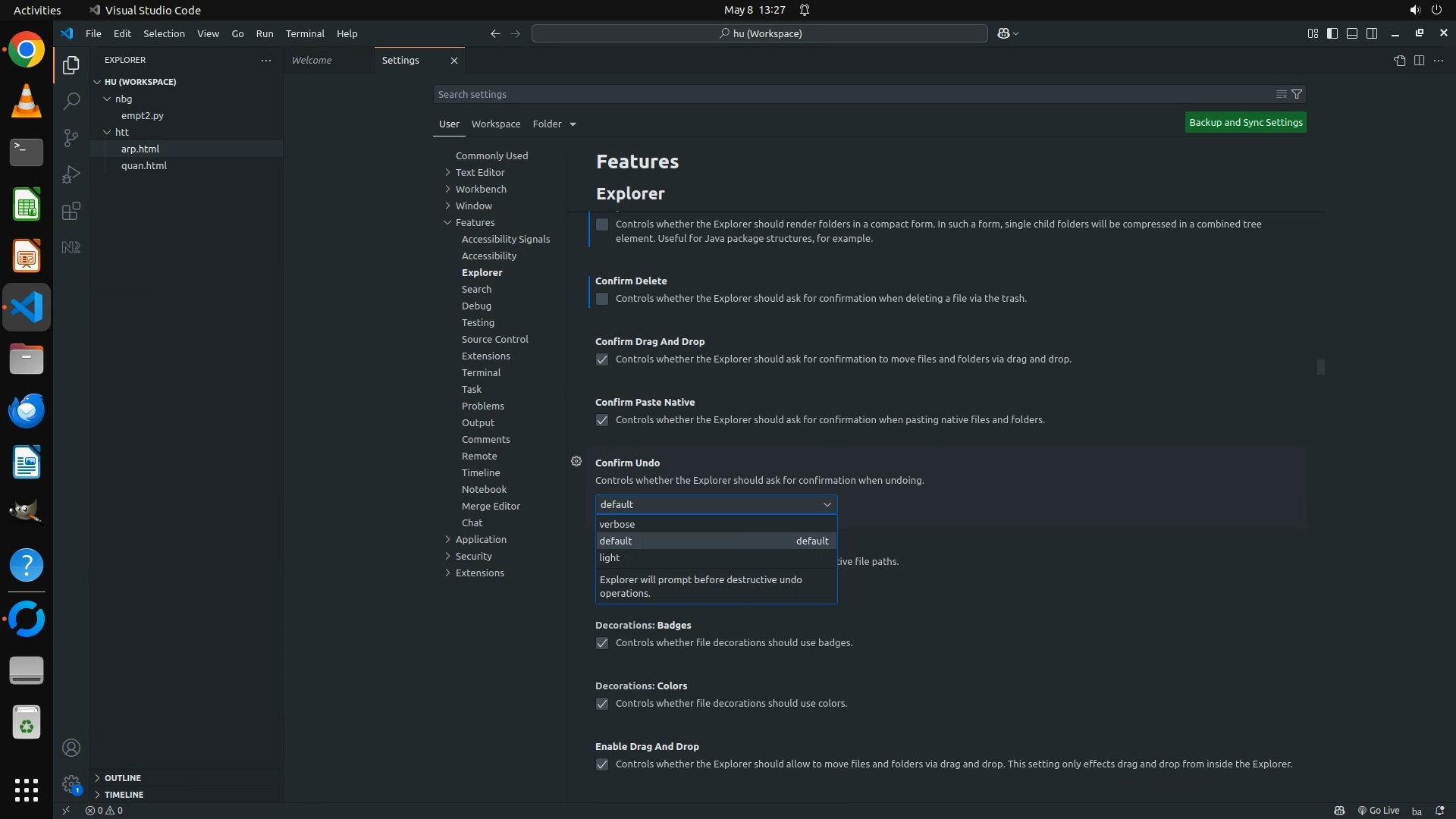Image resolution: width=1456 pixels, height=819 pixels.
Task: Open Run and Debug view icon
Action: coord(71,174)
